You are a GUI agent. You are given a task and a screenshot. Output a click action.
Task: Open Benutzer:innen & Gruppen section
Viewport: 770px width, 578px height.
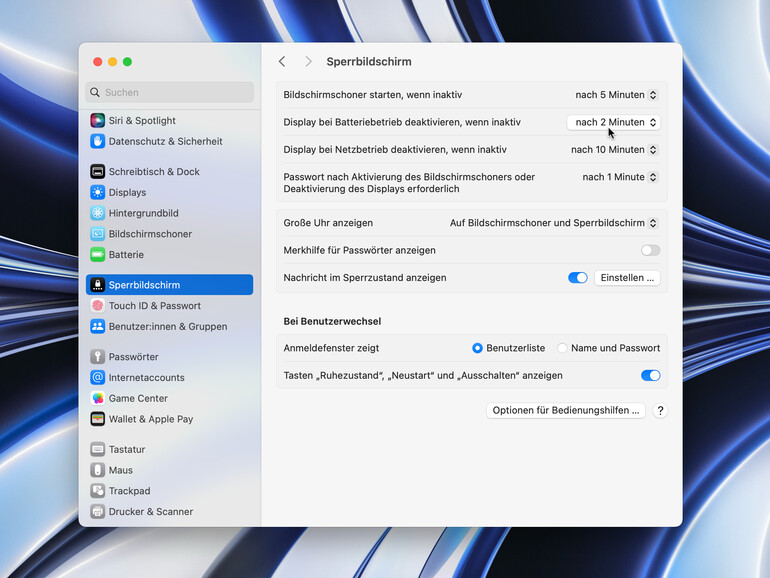pos(167,326)
